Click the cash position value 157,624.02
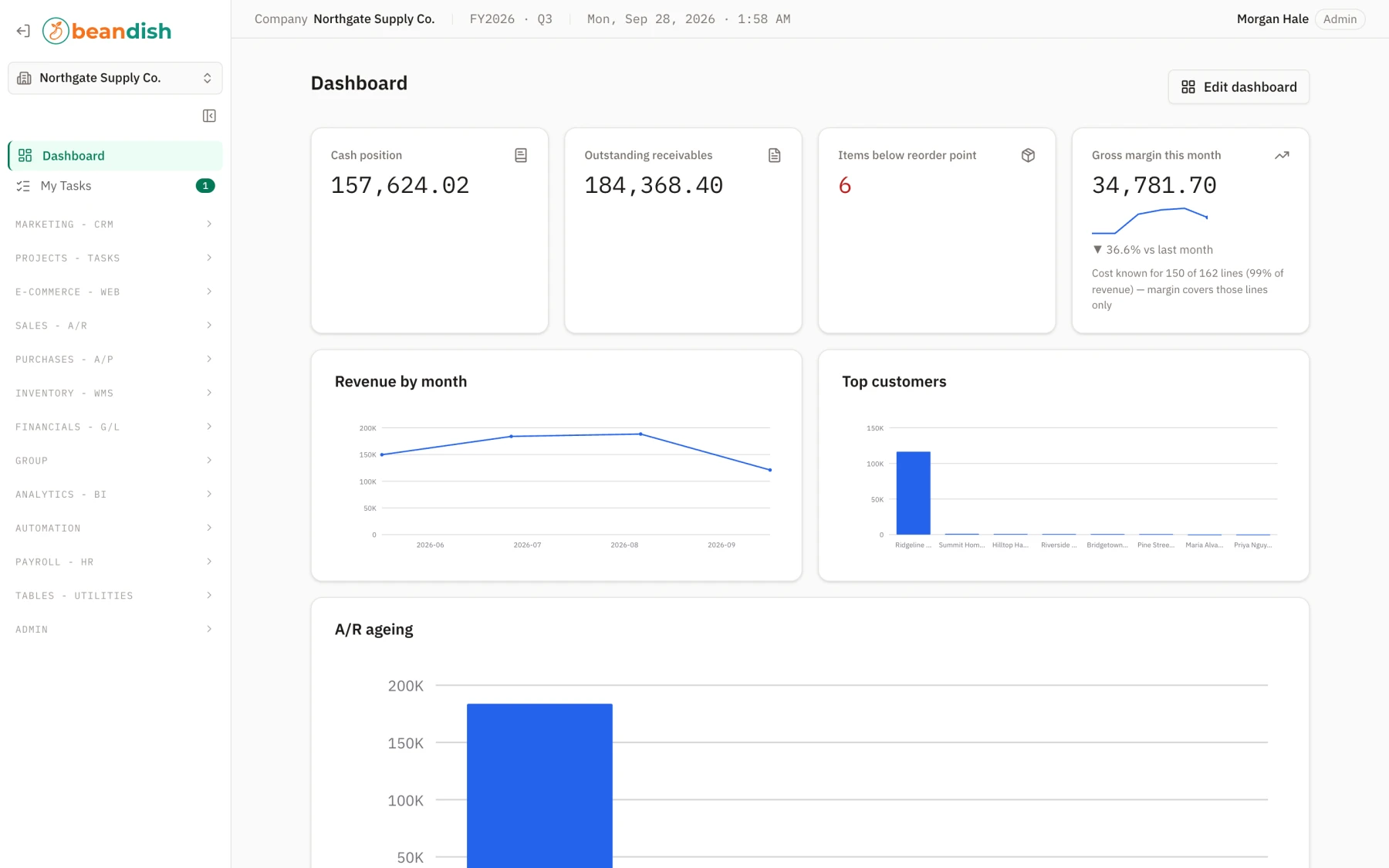Viewport: 1389px width, 868px height. click(x=400, y=185)
